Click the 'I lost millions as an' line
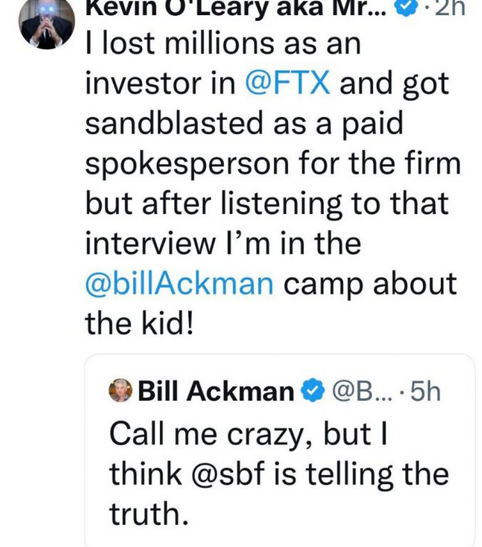Viewport: 482px width, 547px height. pos(223,44)
